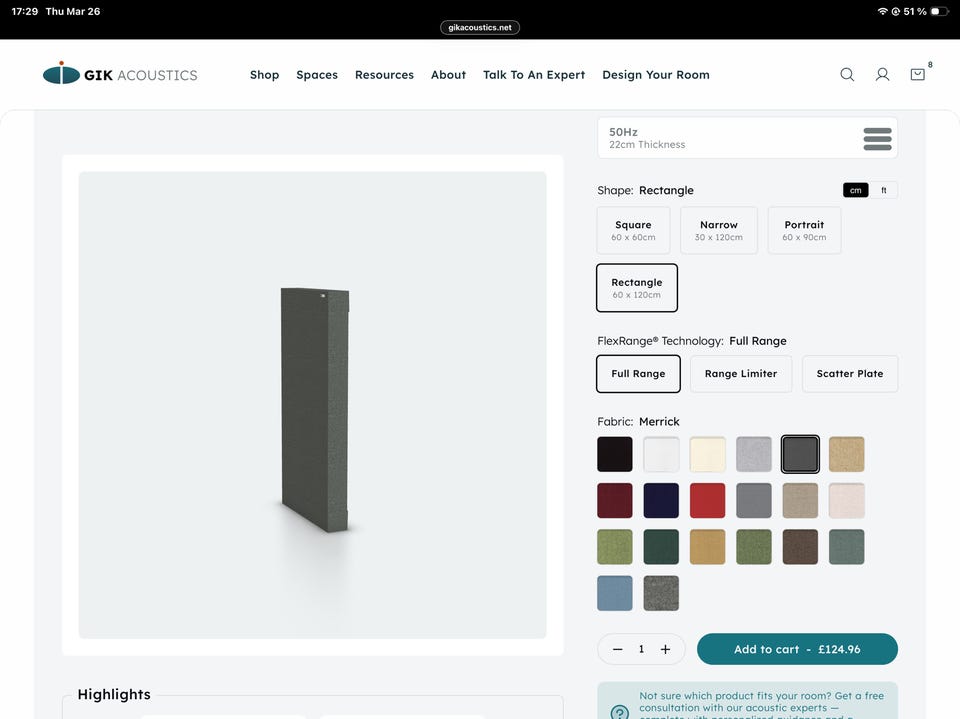Pick the dark forest green swatch
Viewport: 960px width, 719px height.
(x=661, y=547)
